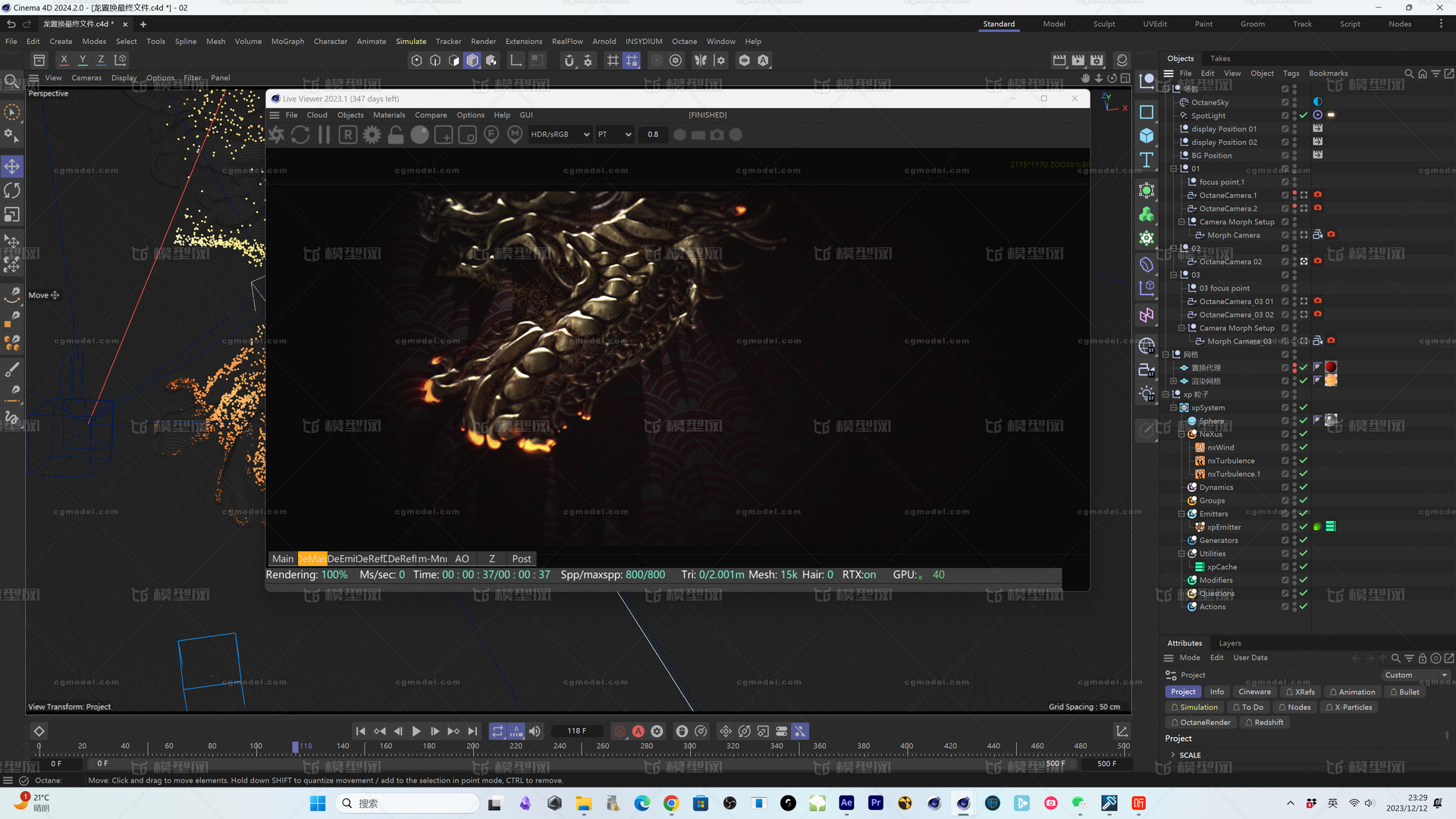Viewport: 1456px width, 819px height.
Task: Collapse the xpSystem hierarchy
Action: click(x=1173, y=407)
